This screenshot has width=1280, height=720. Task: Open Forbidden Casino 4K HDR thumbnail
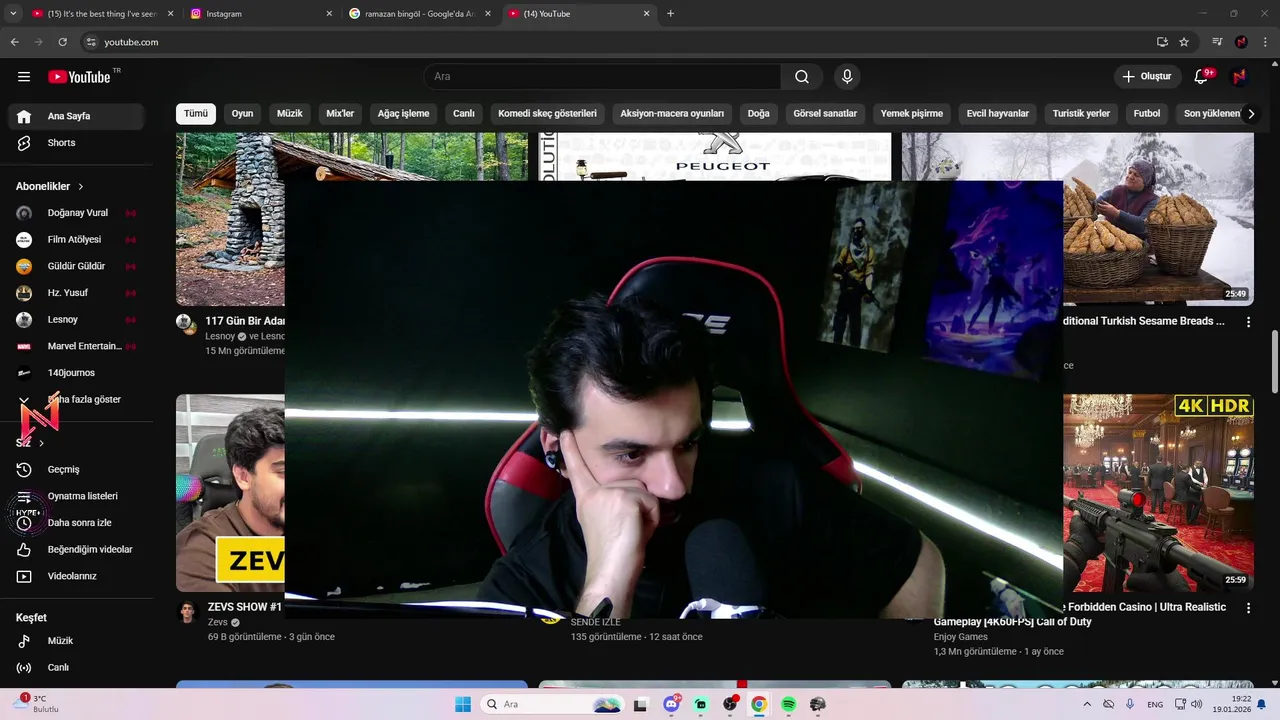pos(1159,493)
